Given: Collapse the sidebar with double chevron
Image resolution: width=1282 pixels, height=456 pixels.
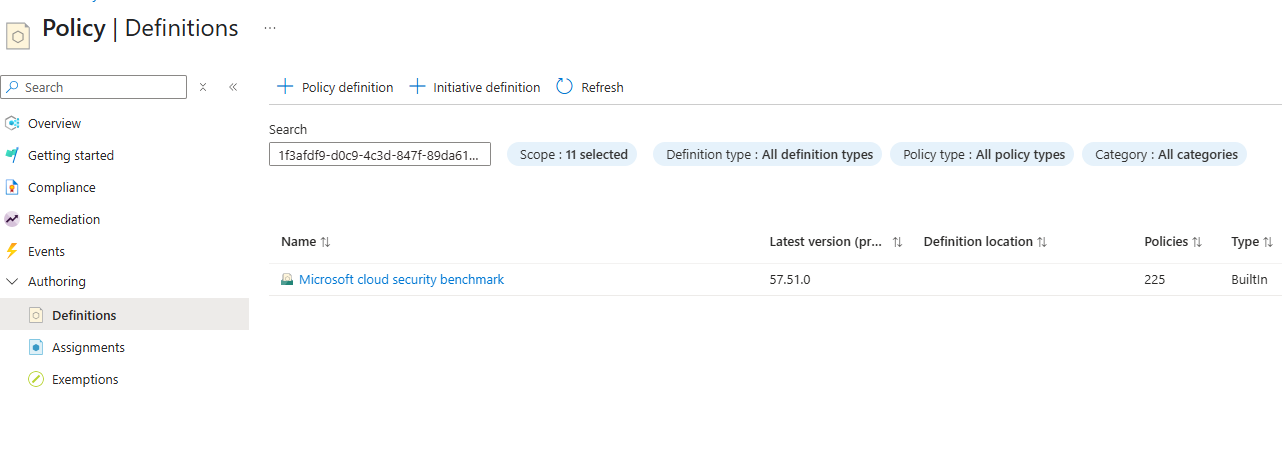Looking at the screenshot, I should coord(233,87).
